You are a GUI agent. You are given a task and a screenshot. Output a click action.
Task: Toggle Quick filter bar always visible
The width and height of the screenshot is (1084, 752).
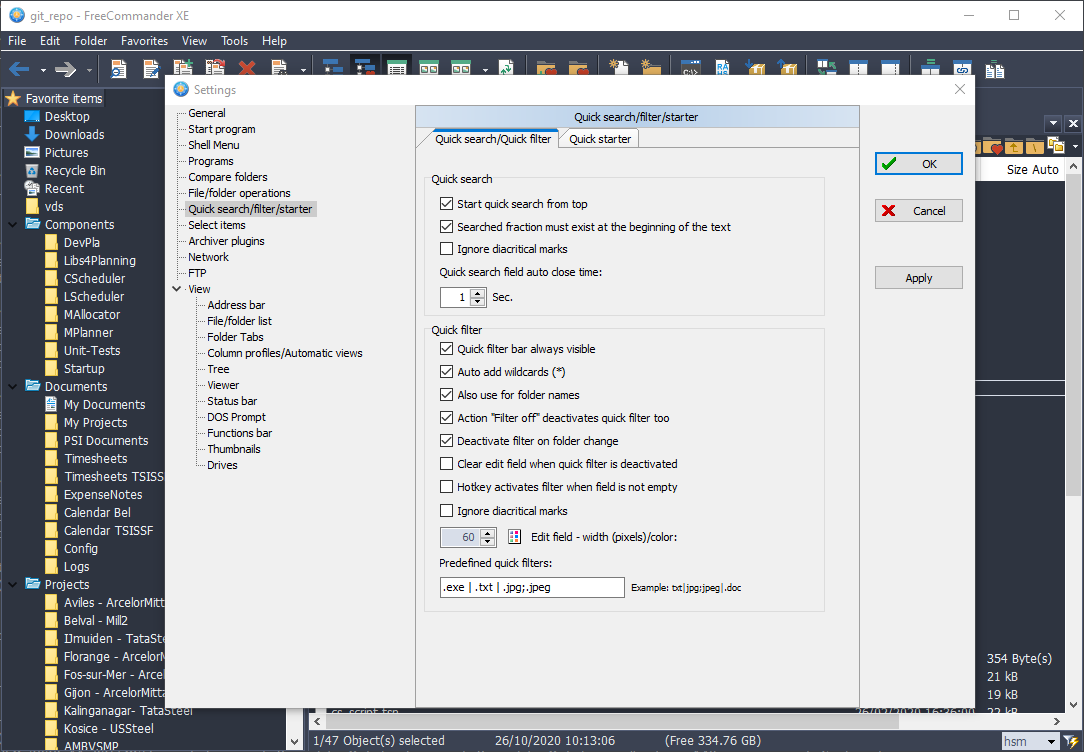(x=447, y=349)
